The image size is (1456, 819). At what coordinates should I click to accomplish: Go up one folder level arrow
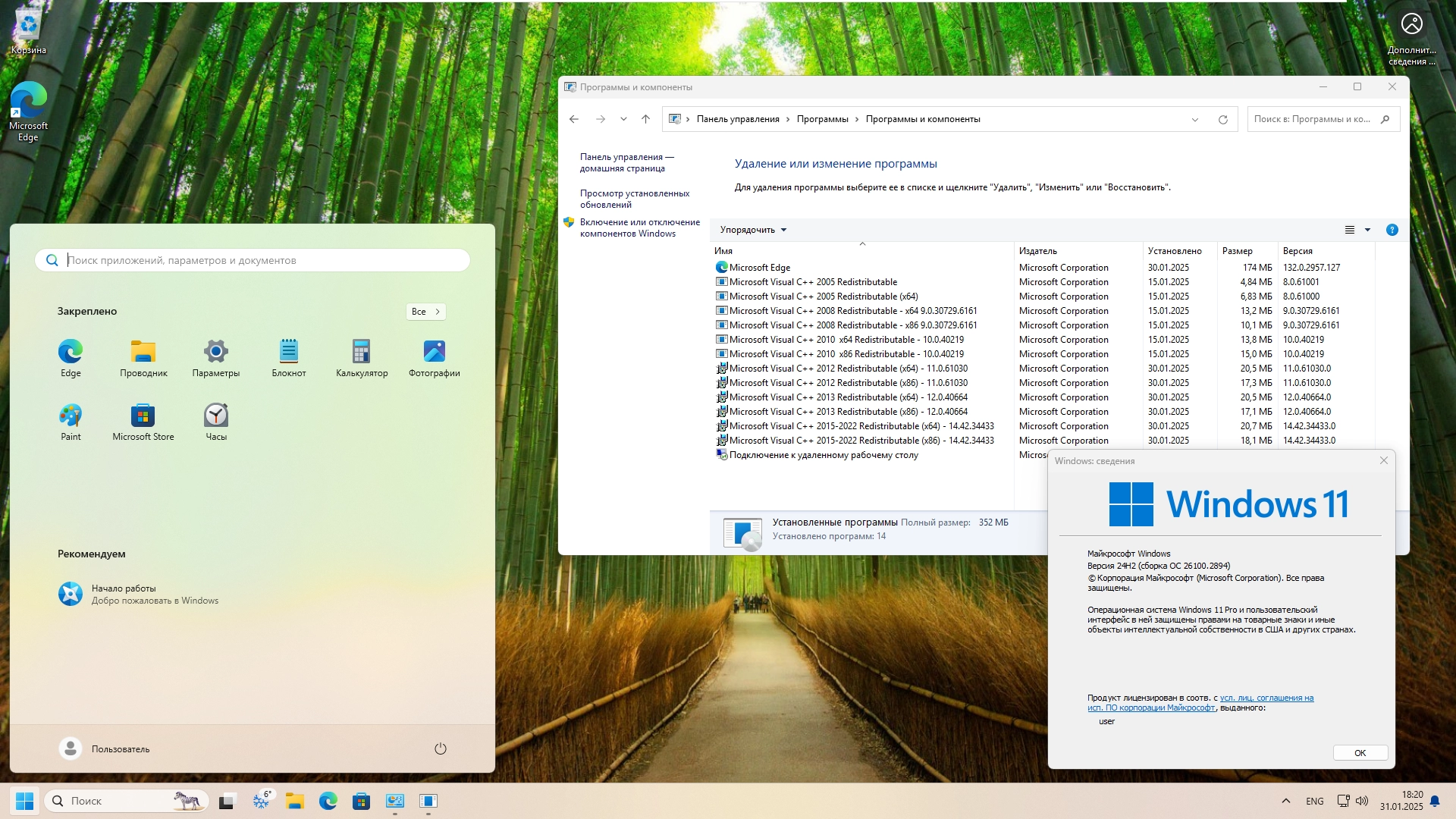(645, 119)
